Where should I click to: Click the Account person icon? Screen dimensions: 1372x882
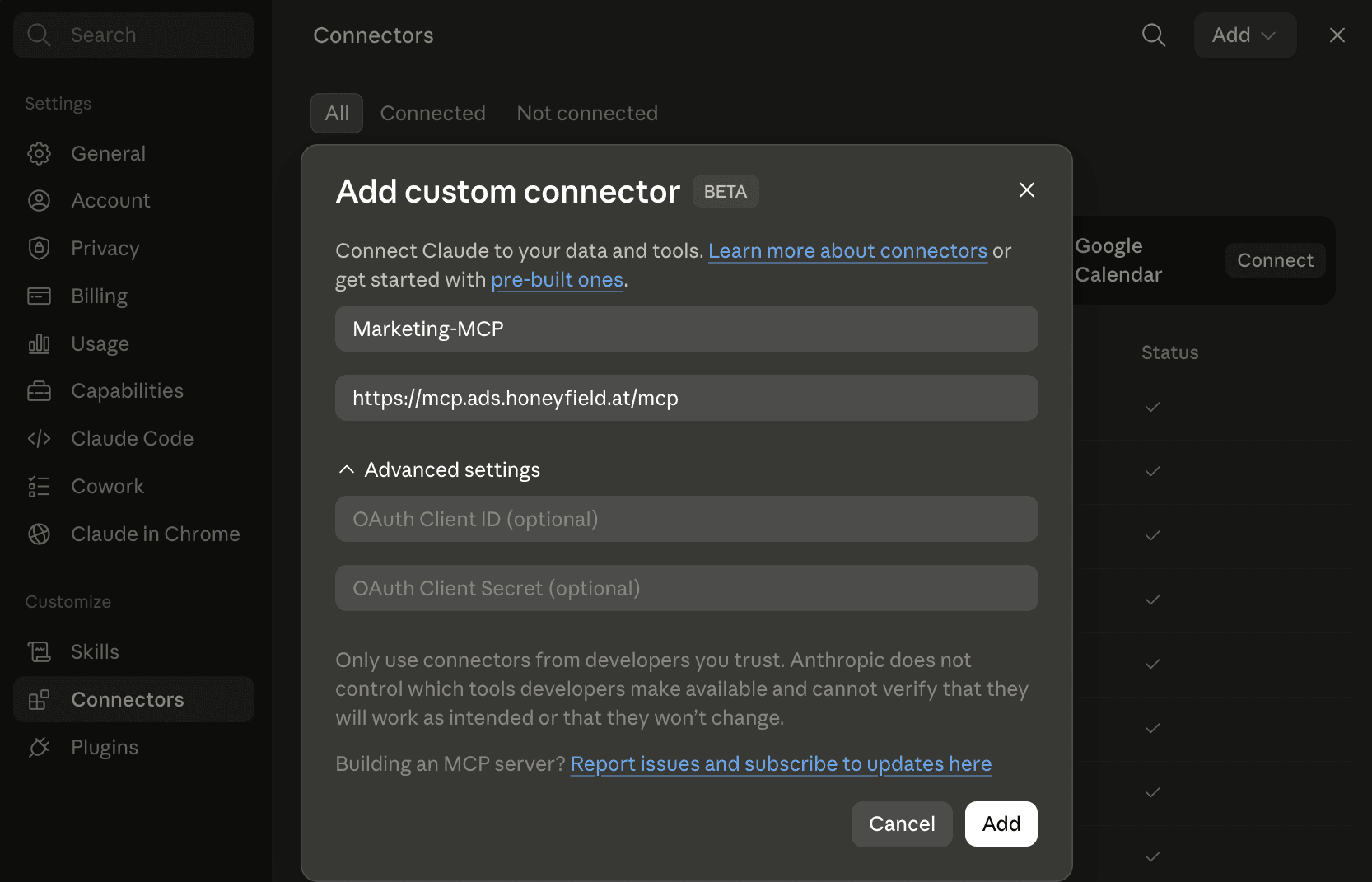(39, 201)
